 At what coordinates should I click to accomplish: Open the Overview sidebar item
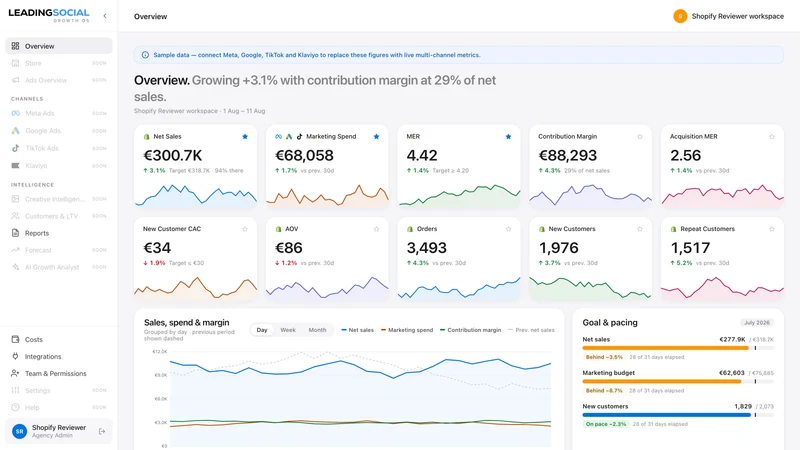59,46
